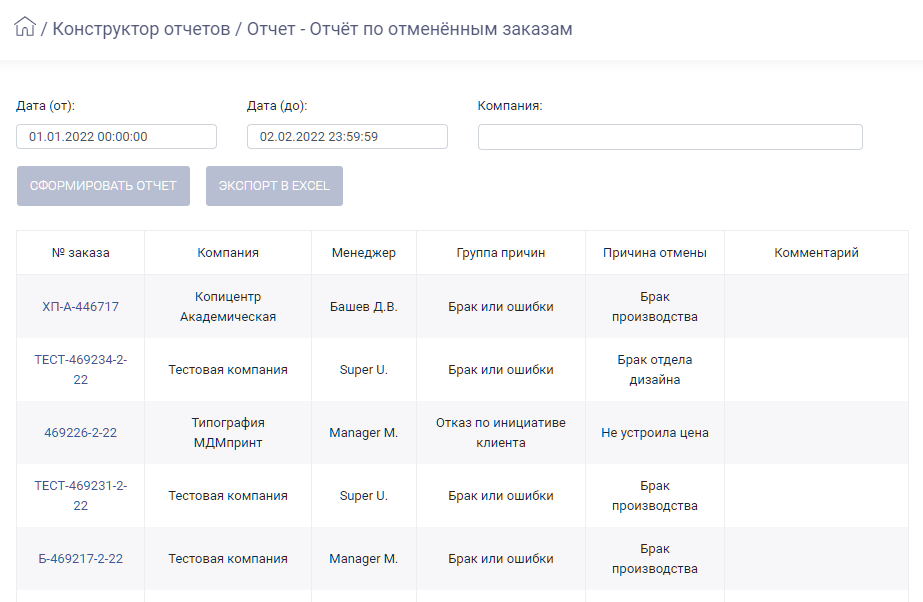Open Конструктор отчетов breadcrumb link

[x=141, y=29]
